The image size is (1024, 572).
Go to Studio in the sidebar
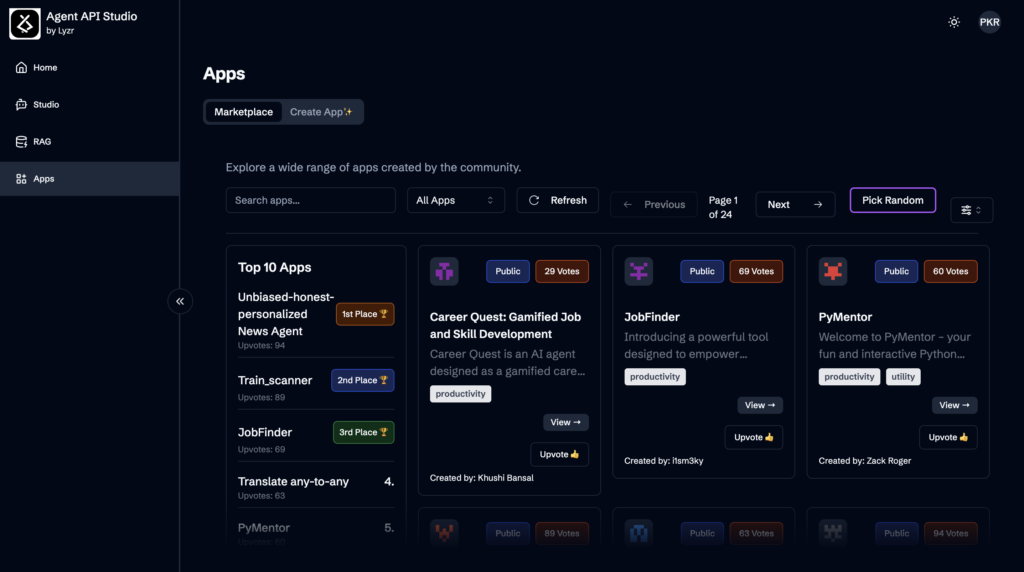[46, 105]
